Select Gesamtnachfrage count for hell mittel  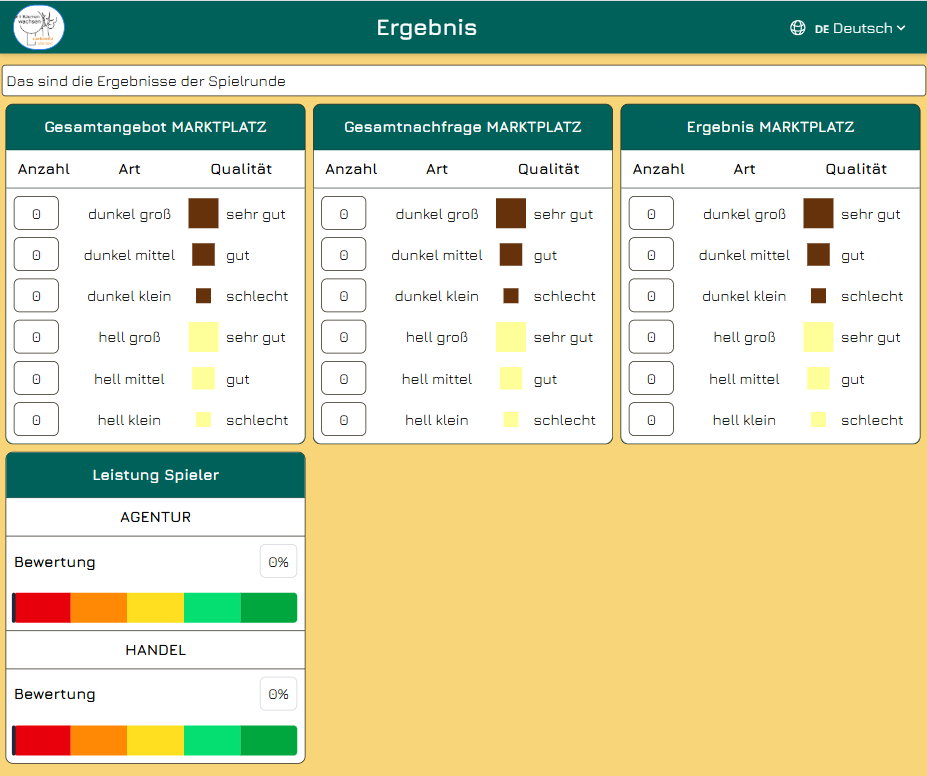pyautogui.click(x=343, y=378)
